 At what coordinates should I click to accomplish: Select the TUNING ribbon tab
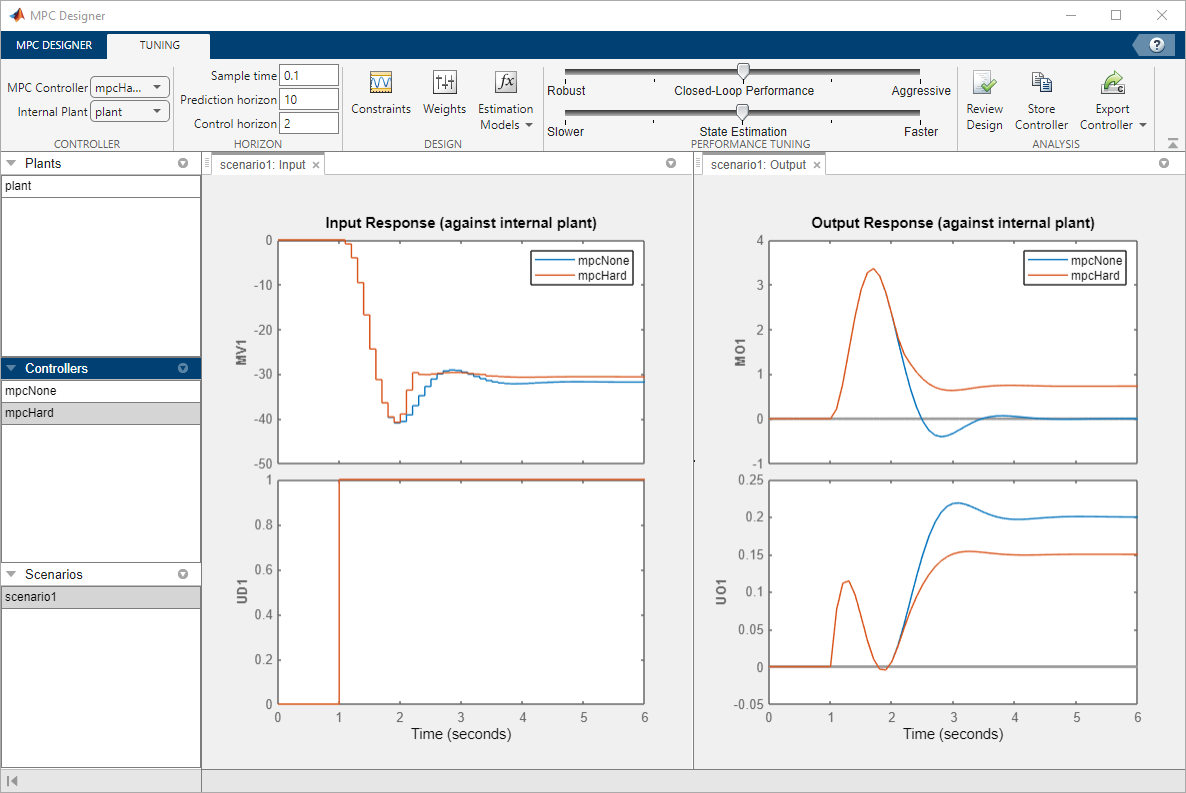pos(159,45)
